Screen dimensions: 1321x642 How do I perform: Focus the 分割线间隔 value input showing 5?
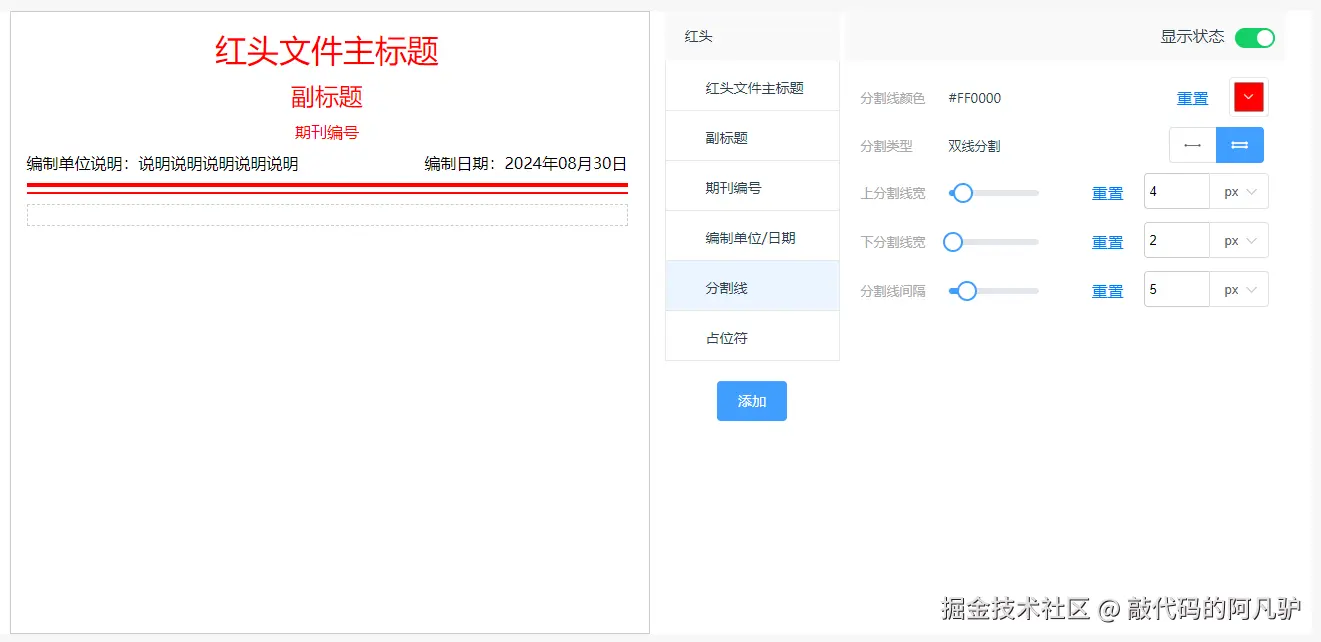coord(1177,290)
